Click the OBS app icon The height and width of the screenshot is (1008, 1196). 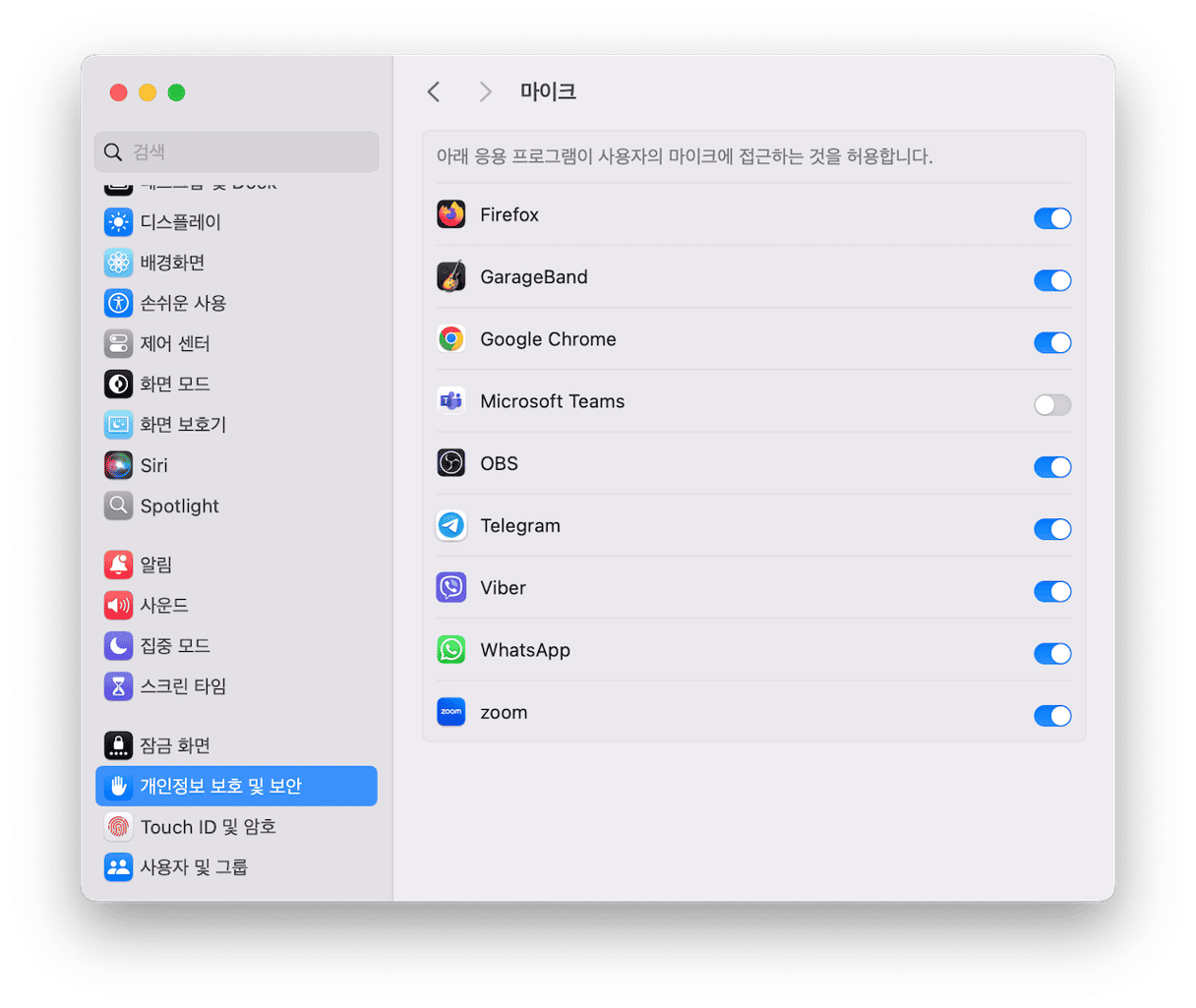tap(451, 463)
